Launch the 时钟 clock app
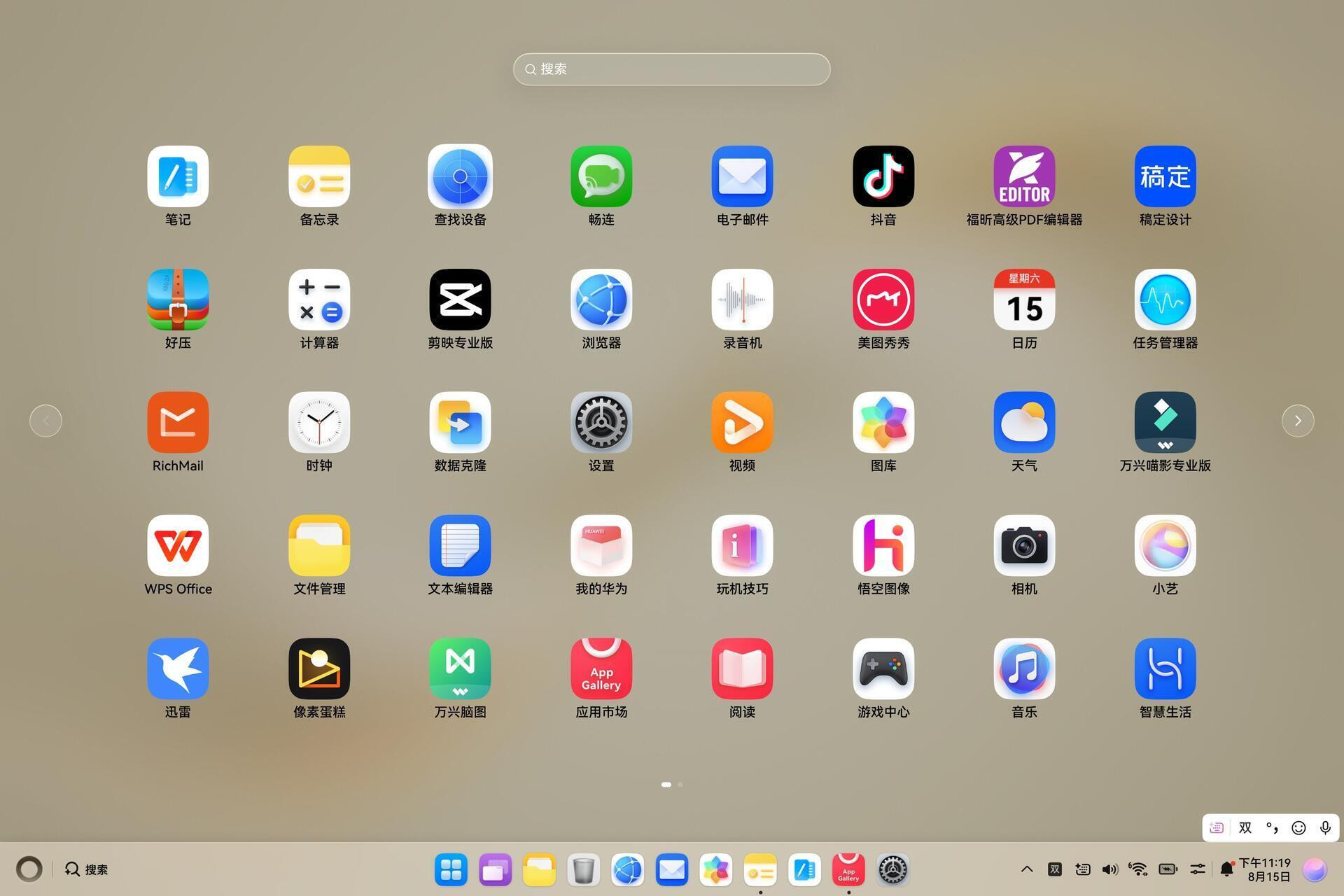The height and width of the screenshot is (896, 1344). 319,422
